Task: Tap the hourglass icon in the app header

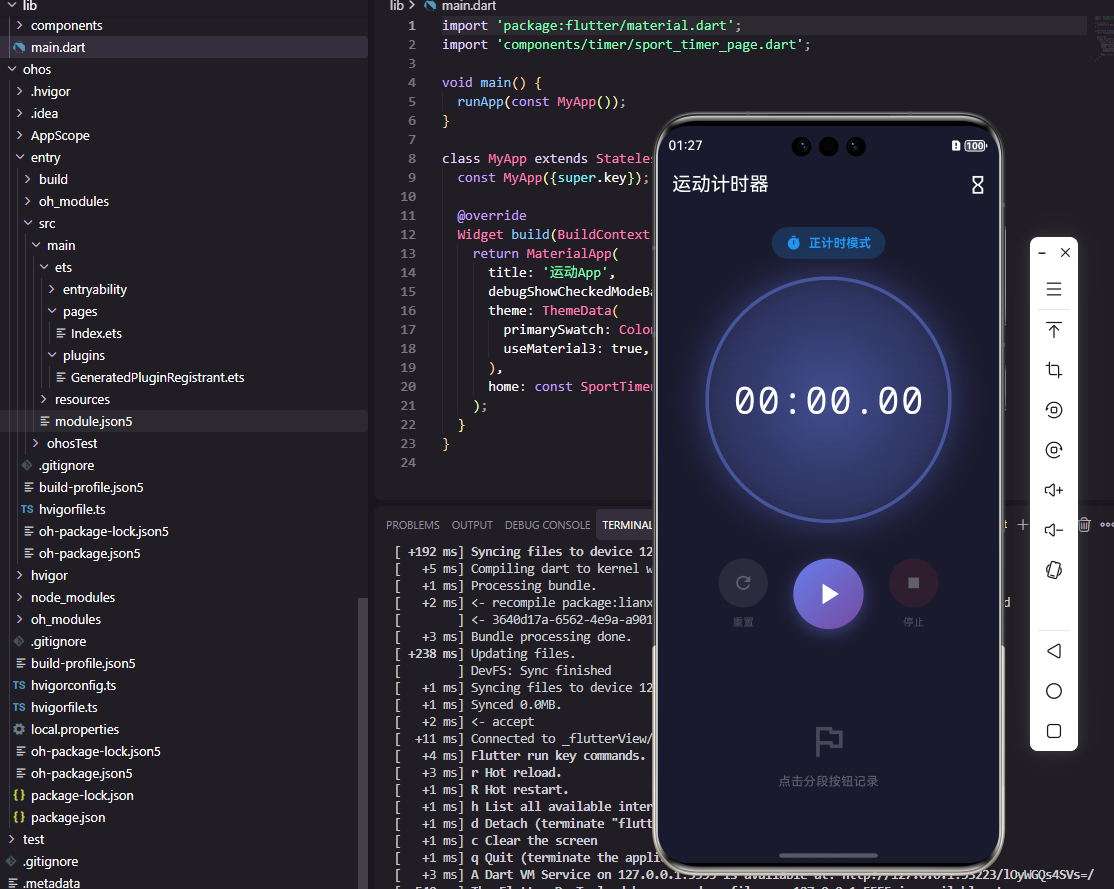Action: 978,185
